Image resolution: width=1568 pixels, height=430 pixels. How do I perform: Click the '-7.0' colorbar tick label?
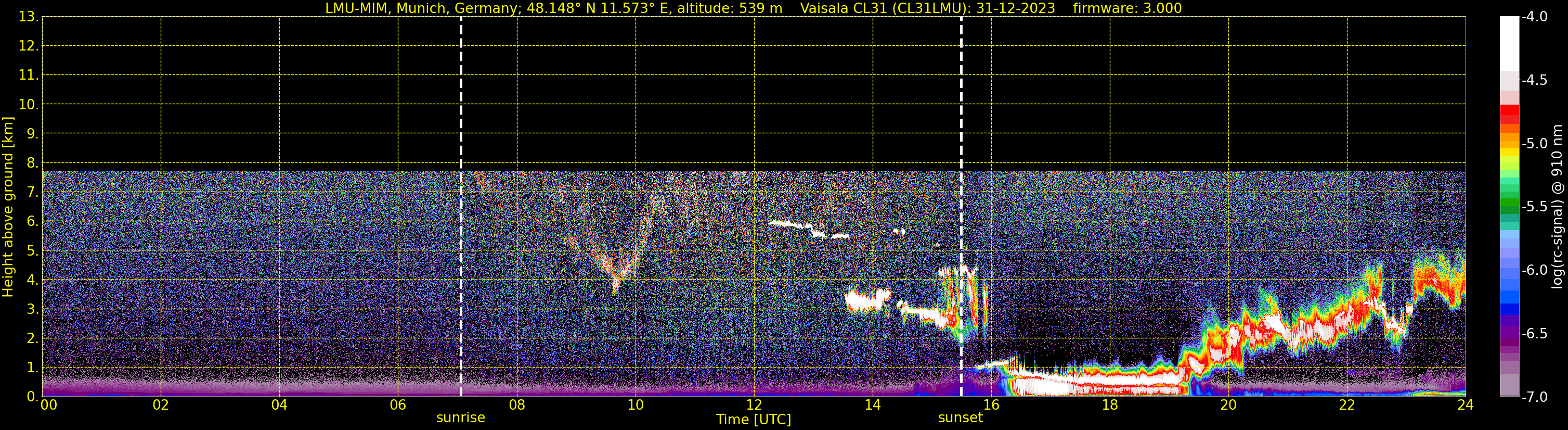(1535, 397)
